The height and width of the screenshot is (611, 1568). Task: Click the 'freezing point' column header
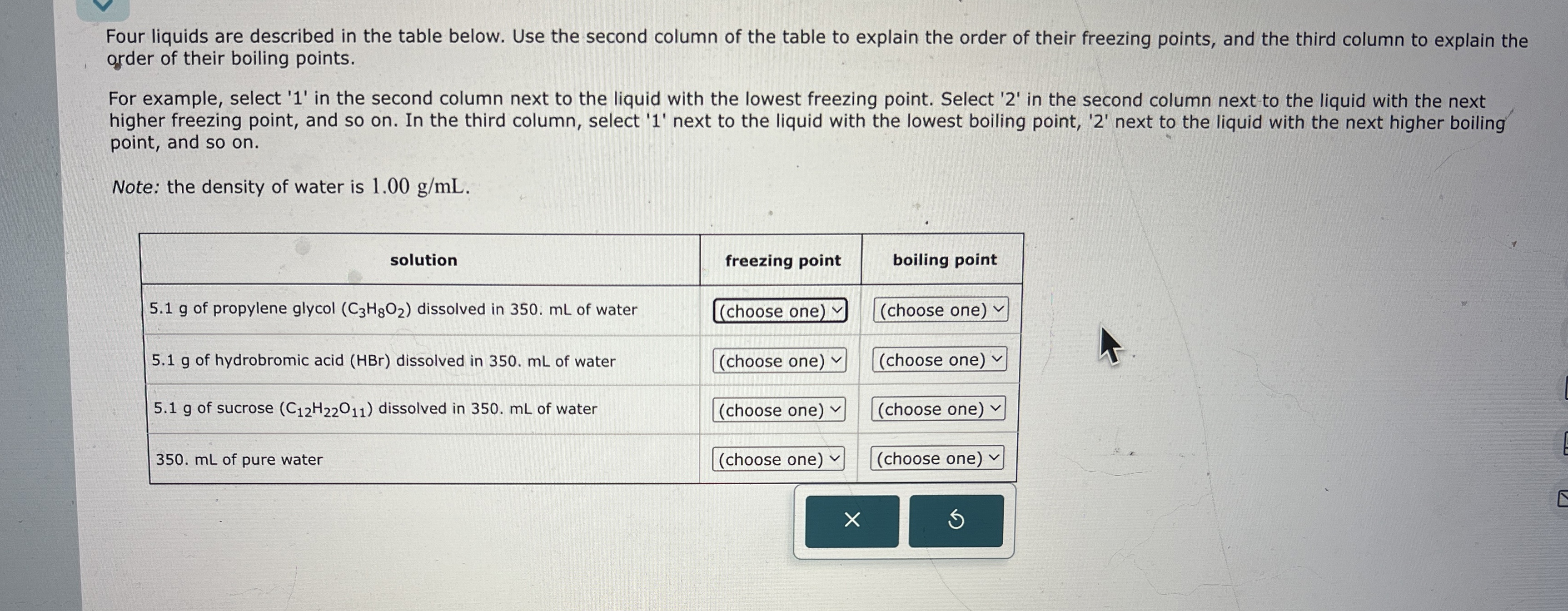coord(782,260)
